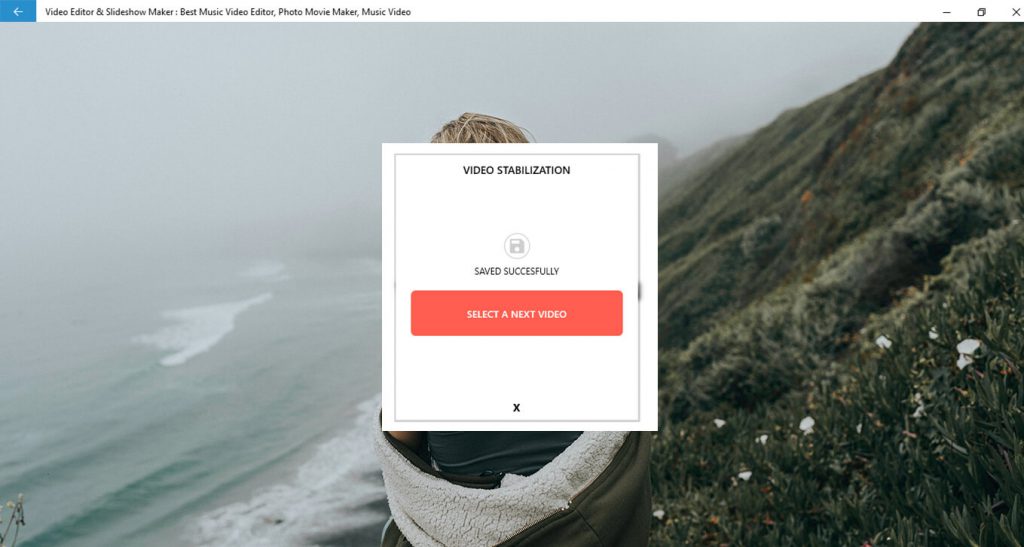
Task: Go back using the title bar arrow
Action: 18,11
